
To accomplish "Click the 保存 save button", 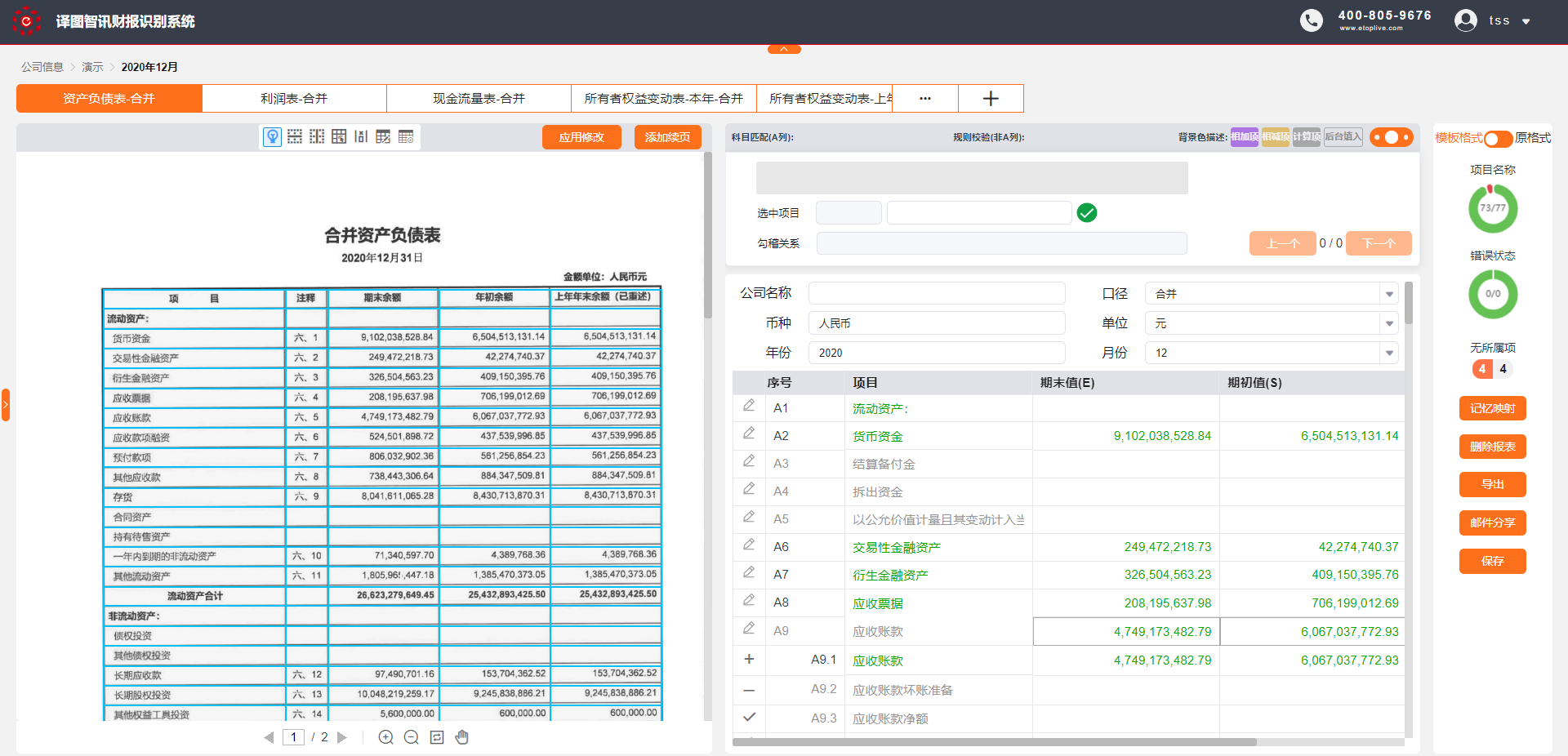I will coord(1493,561).
